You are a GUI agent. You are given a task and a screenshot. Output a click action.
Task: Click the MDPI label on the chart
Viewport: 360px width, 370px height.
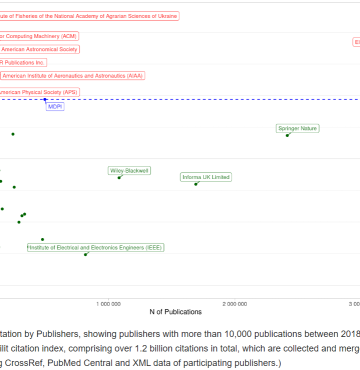click(55, 107)
